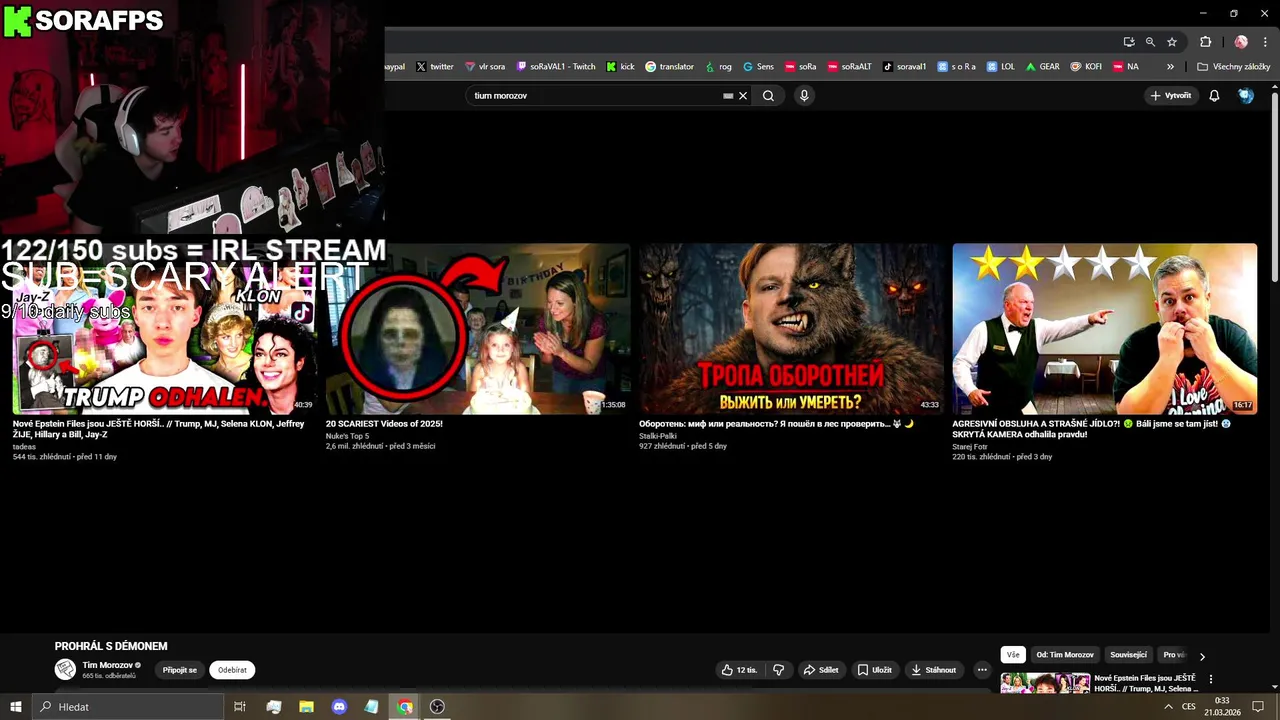Click the Hledat taskbar search box
The image size is (1280, 720).
pos(127,707)
